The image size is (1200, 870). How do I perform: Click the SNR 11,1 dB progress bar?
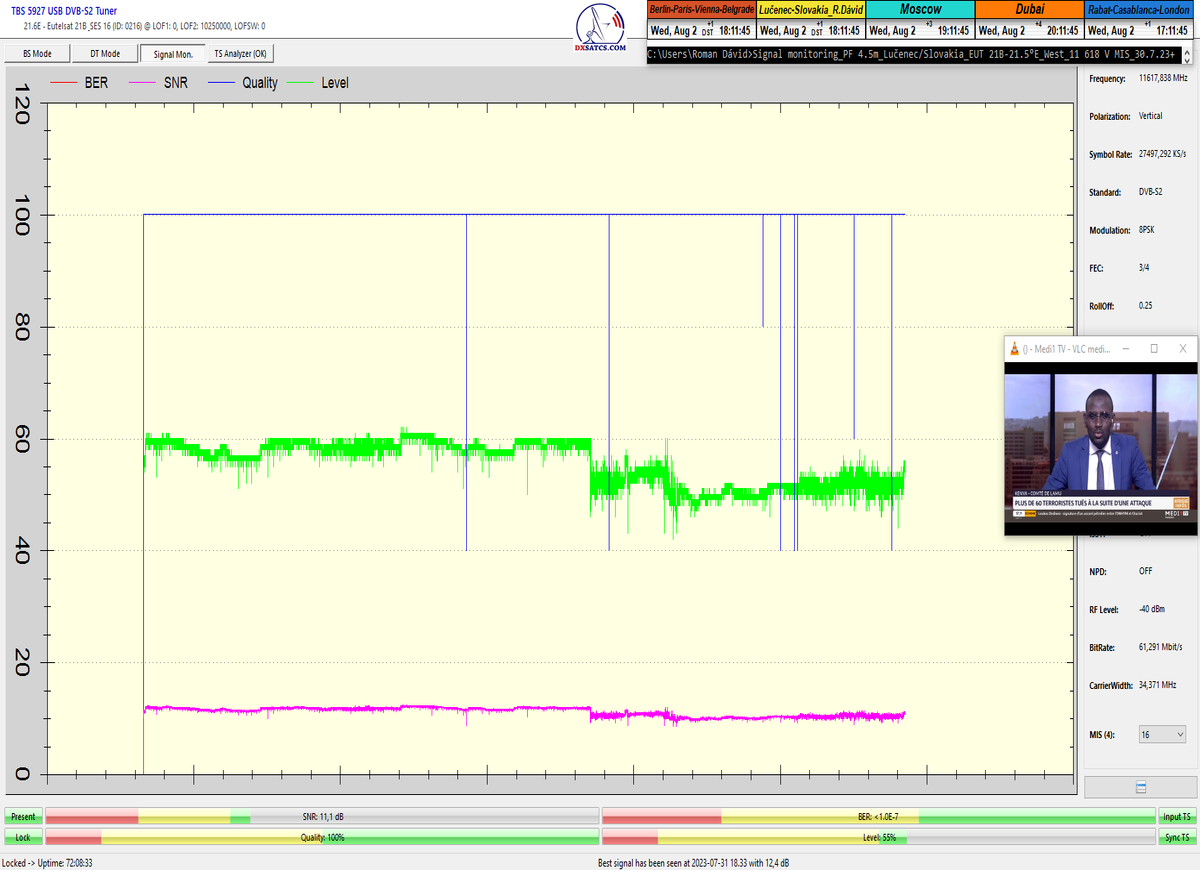(322, 817)
